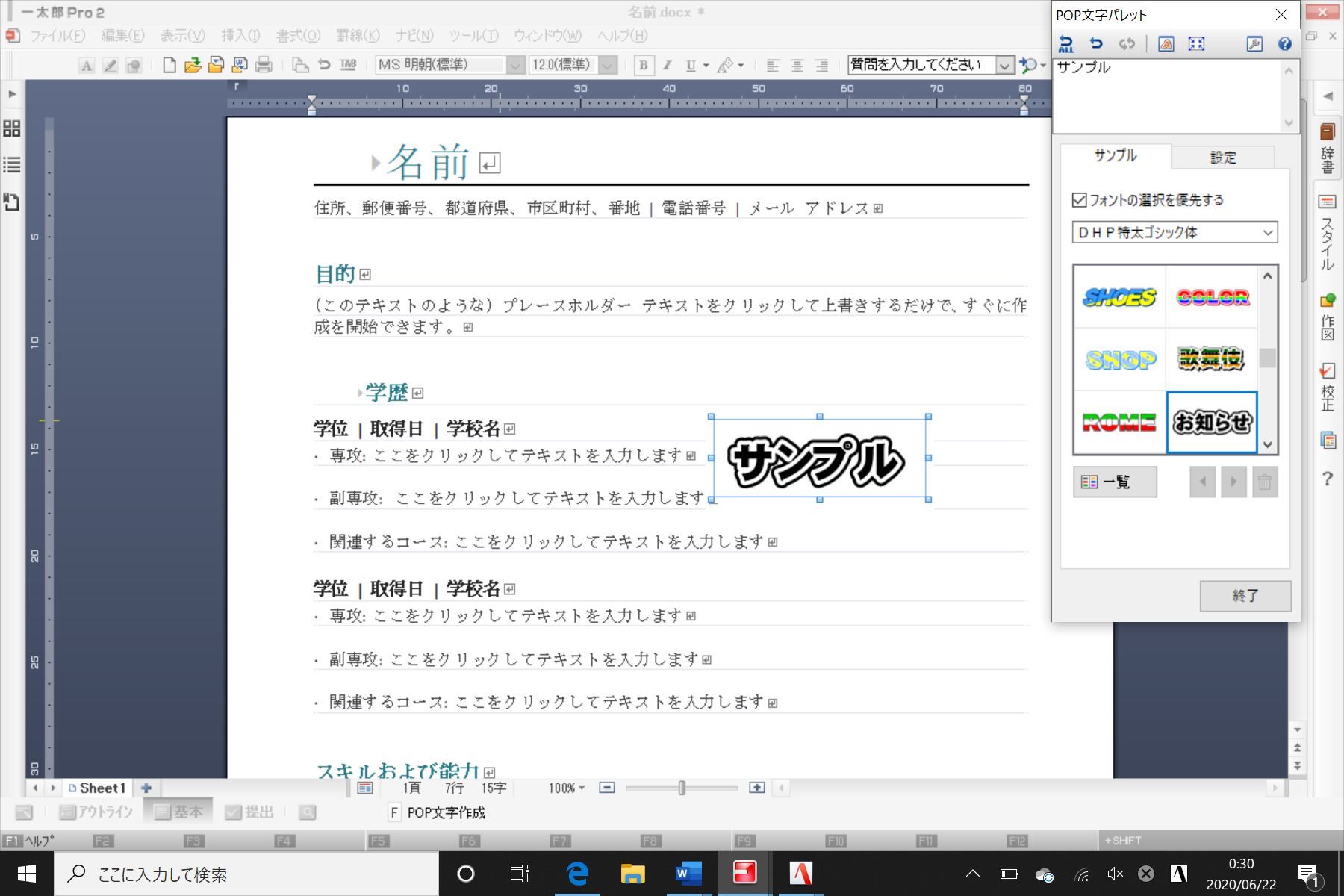Screen dimensions: 1344x896
Task: Expand the left panel with the arrow
Action: 12,94
